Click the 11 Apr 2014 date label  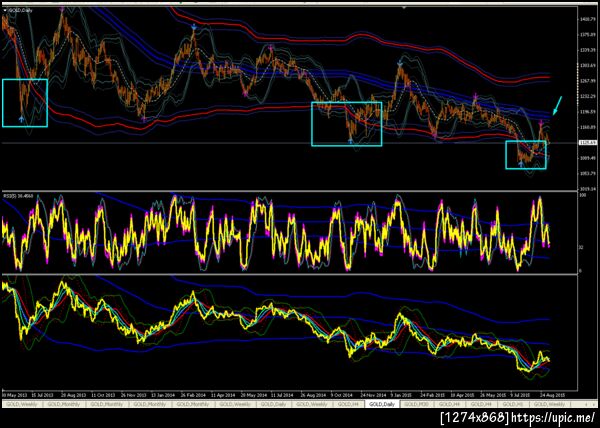pyautogui.click(x=223, y=394)
